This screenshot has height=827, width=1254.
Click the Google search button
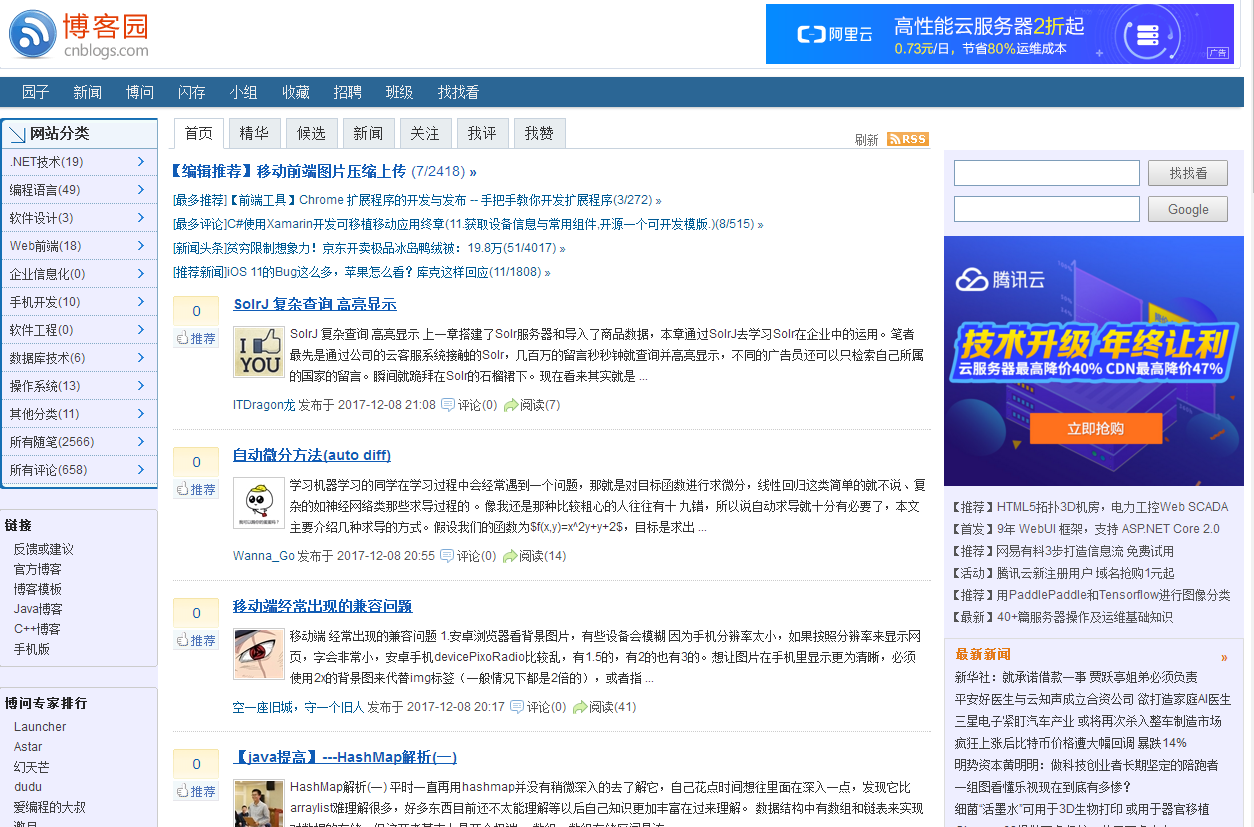(1188, 209)
